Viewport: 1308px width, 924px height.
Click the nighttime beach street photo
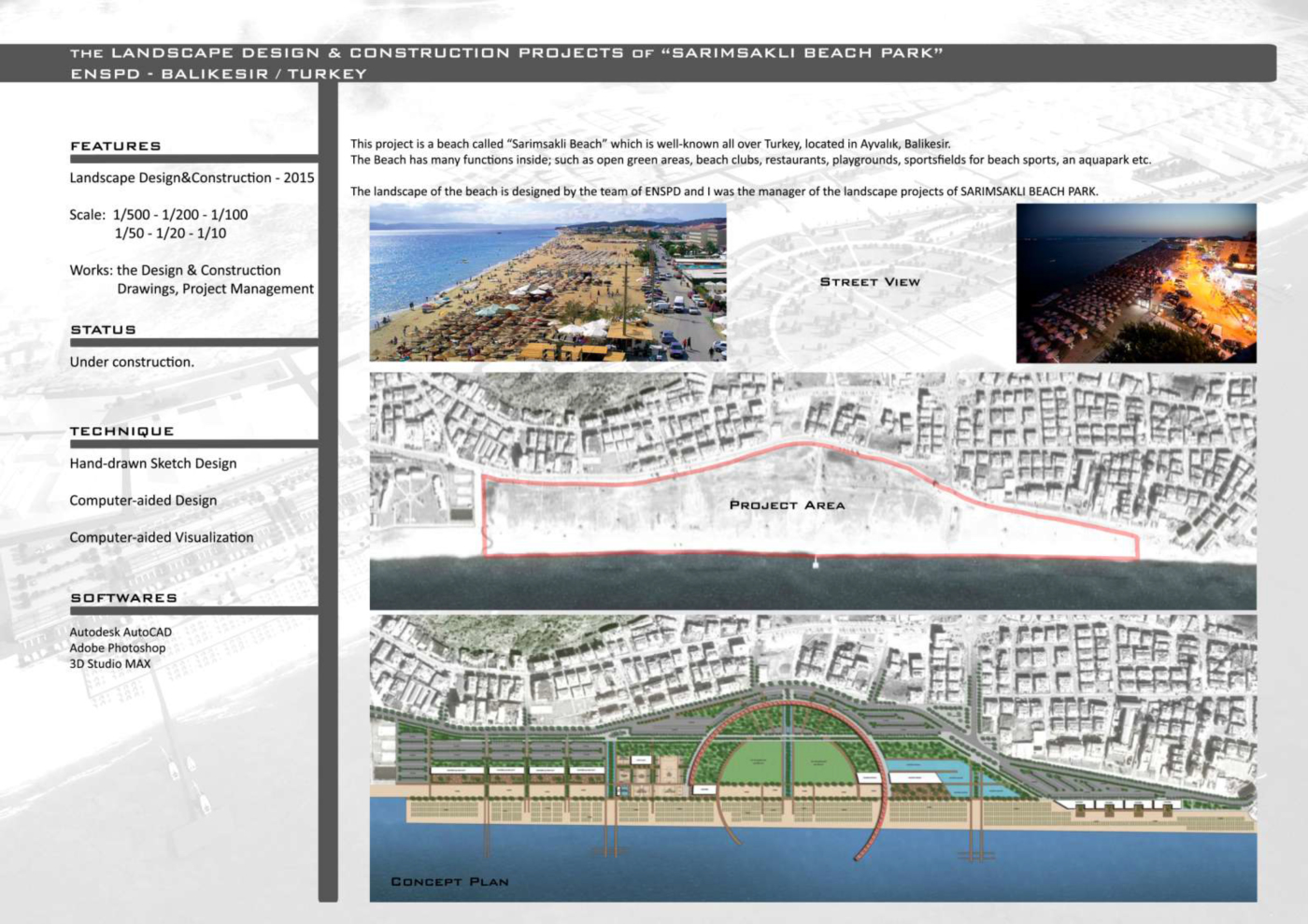pos(1136,283)
